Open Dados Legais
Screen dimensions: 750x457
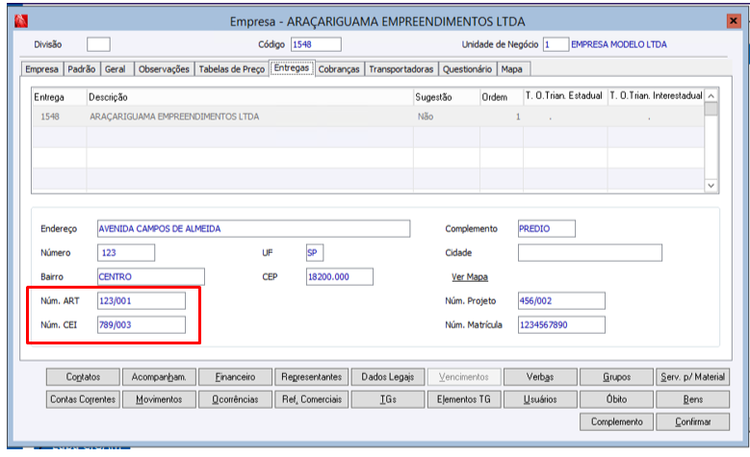387,377
